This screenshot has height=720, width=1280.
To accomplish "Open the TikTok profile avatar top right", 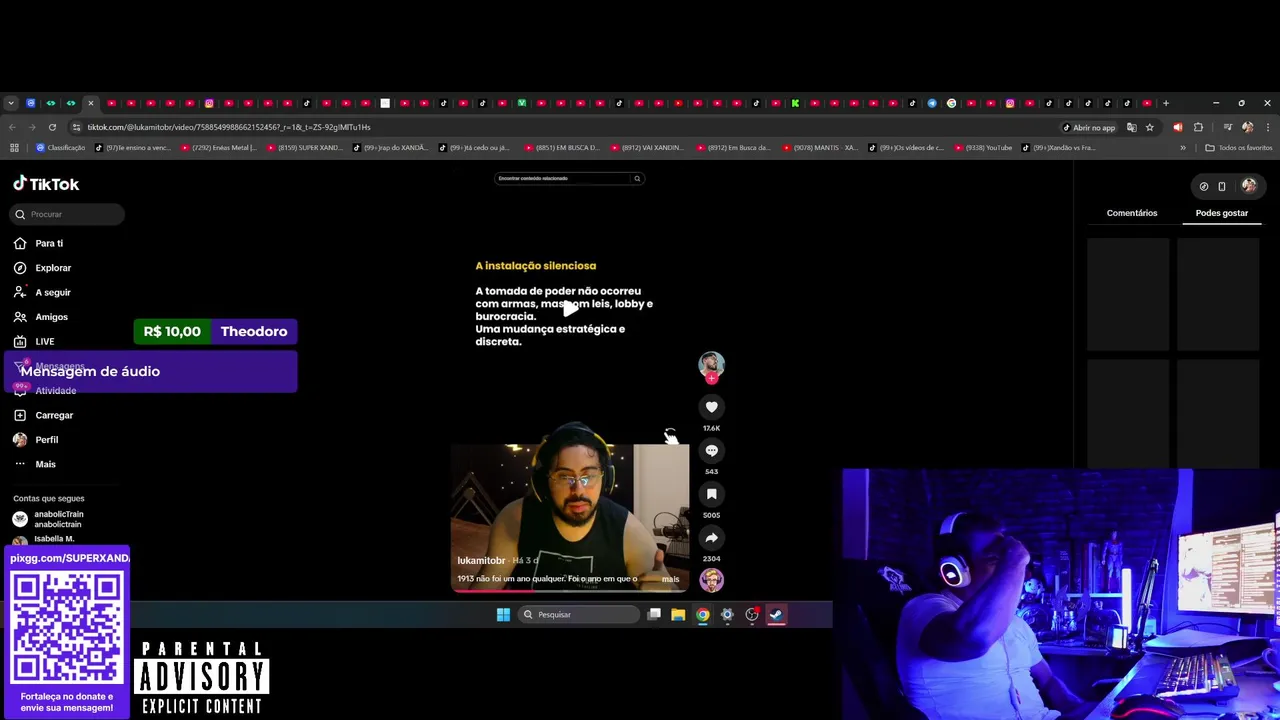I will click(1249, 185).
